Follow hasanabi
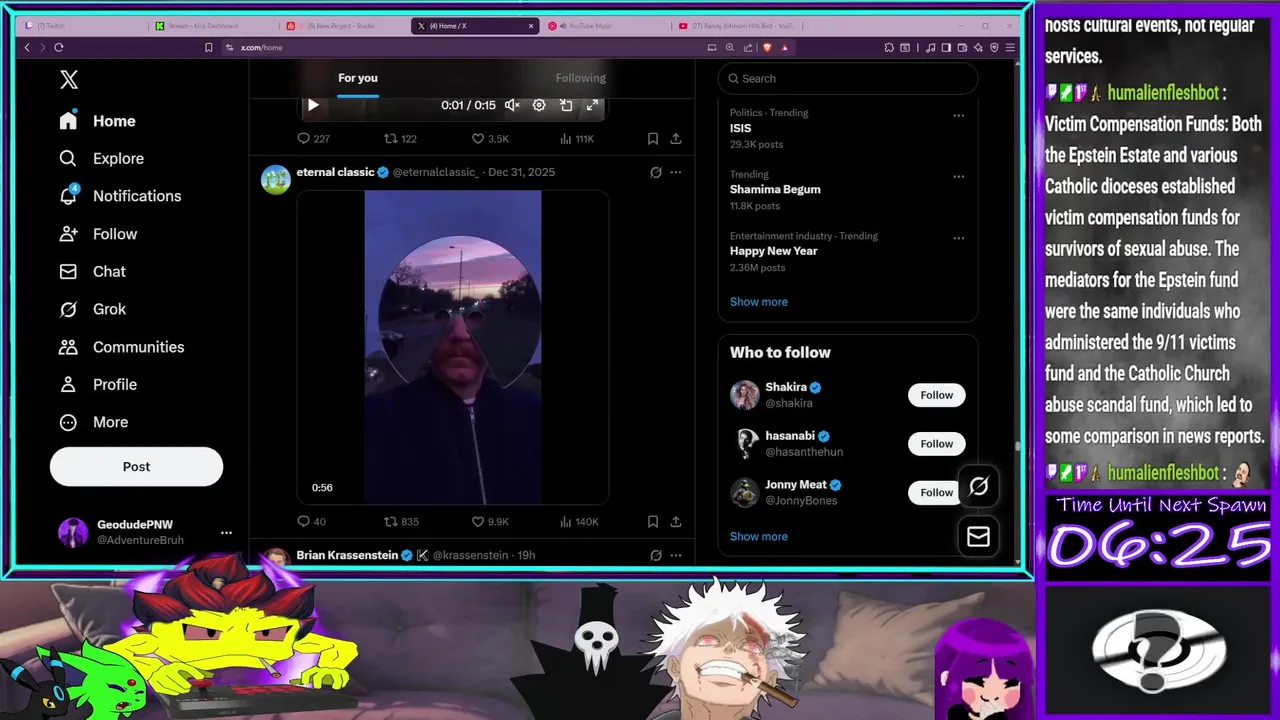This screenshot has width=1280, height=720. coord(936,444)
